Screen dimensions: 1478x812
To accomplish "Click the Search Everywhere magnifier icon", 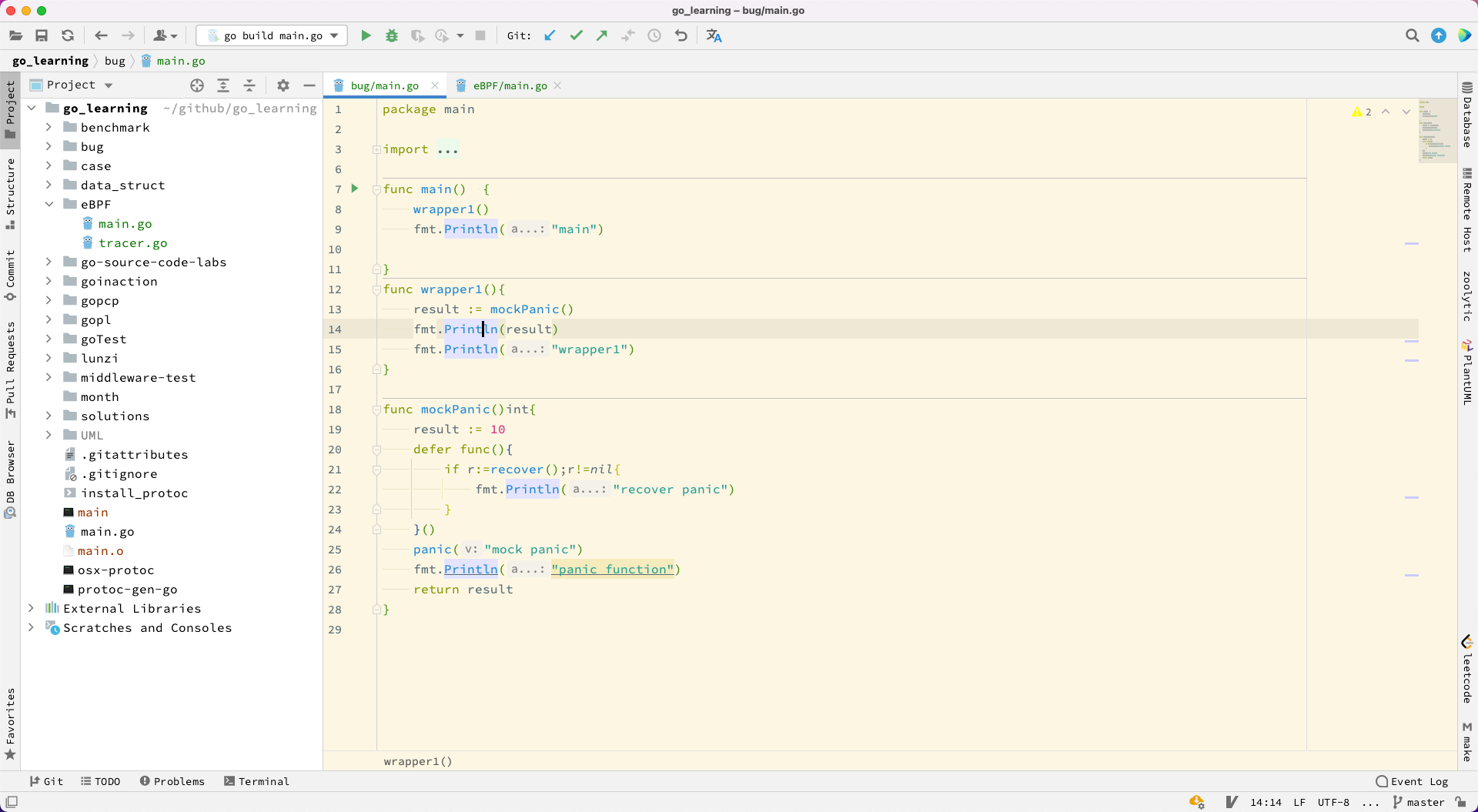I will coord(1412,35).
